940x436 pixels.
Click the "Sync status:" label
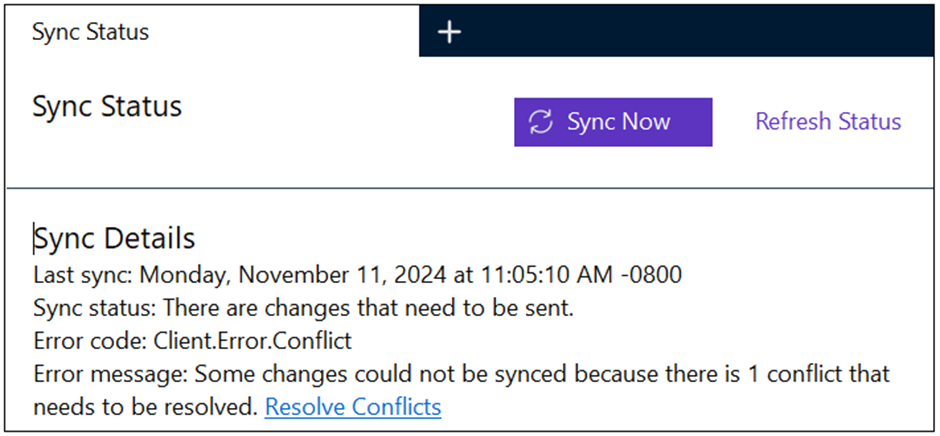click(x=94, y=308)
